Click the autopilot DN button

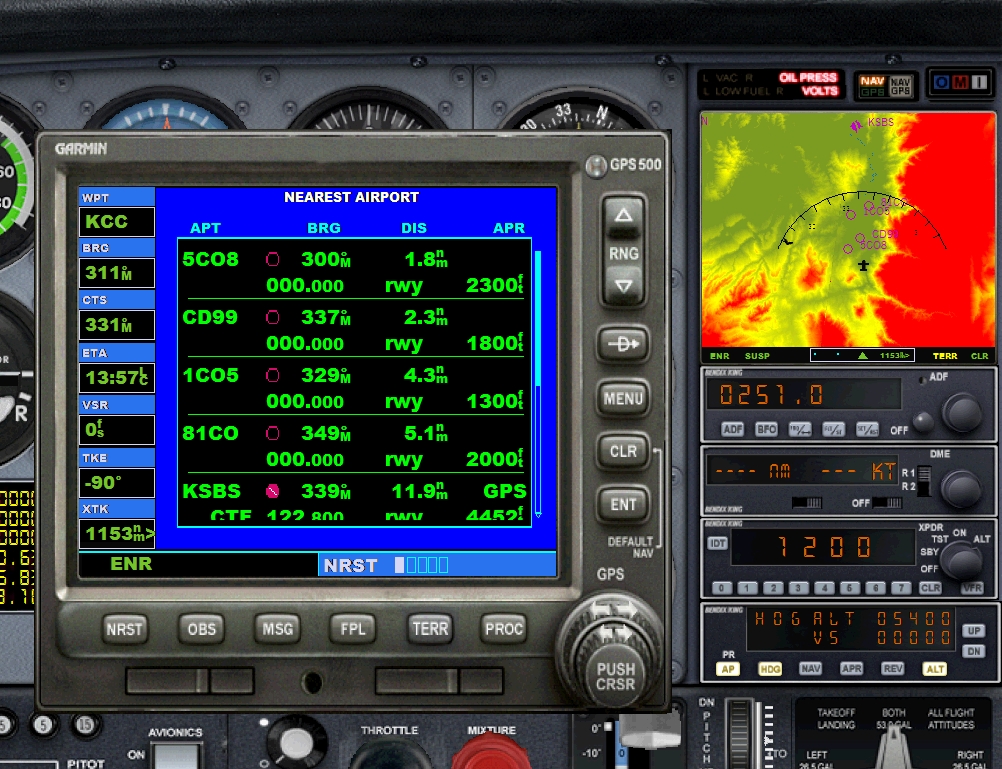(973, 651)
